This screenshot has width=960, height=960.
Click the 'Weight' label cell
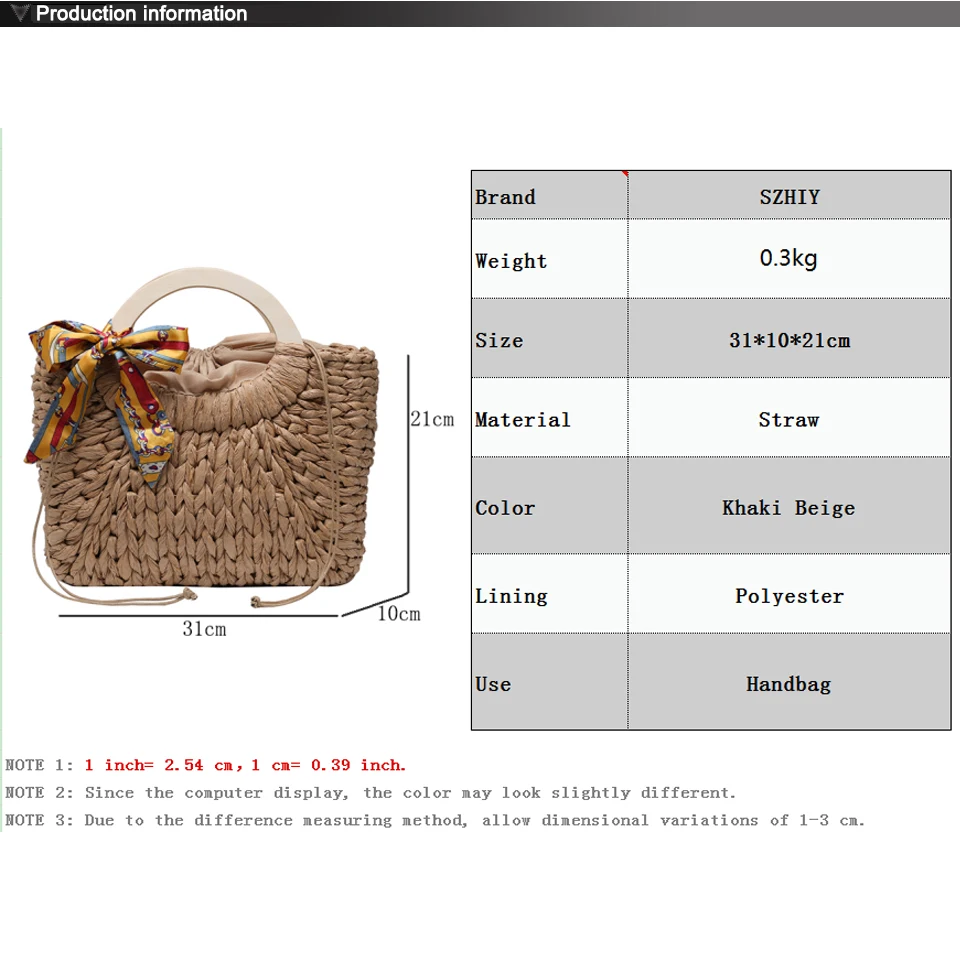point(549,259)
